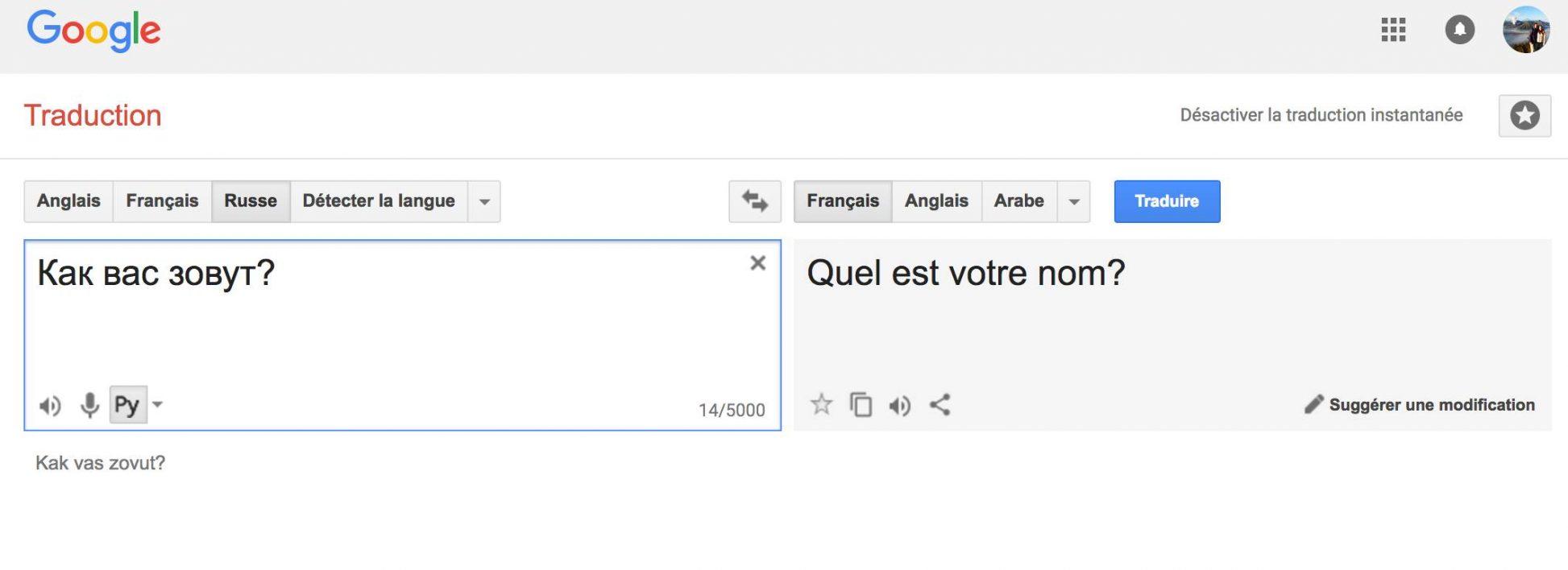Screen dimensions: 1568x570
Task: Open Google notifications bell
Action: [1460, 31]
